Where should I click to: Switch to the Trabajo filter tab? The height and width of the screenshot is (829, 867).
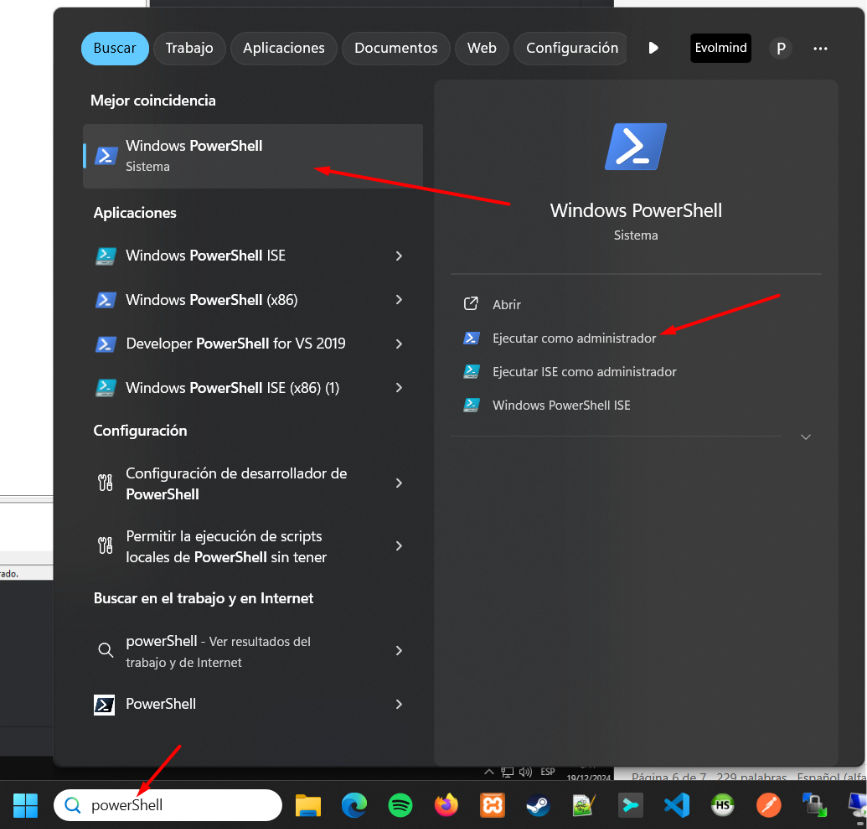pyautogui.click(x=190, y=48)
